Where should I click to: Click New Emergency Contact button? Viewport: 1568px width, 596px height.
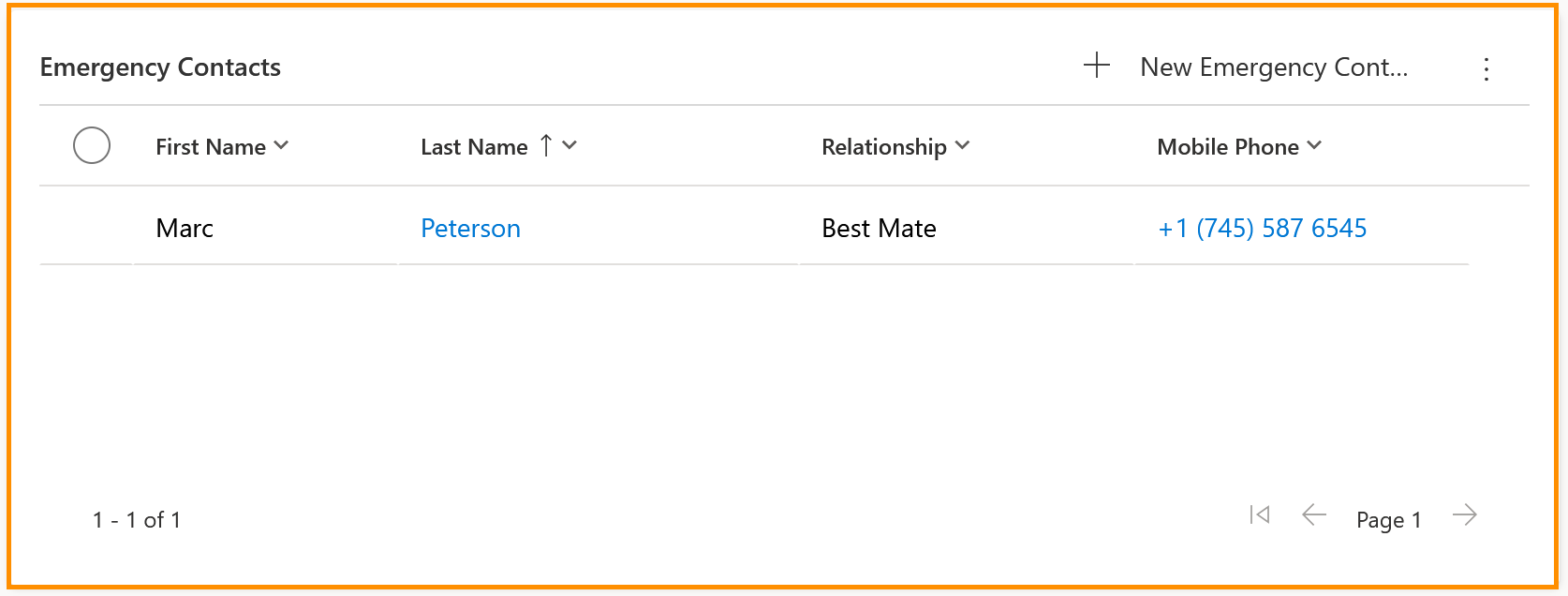click(1273, 67)
